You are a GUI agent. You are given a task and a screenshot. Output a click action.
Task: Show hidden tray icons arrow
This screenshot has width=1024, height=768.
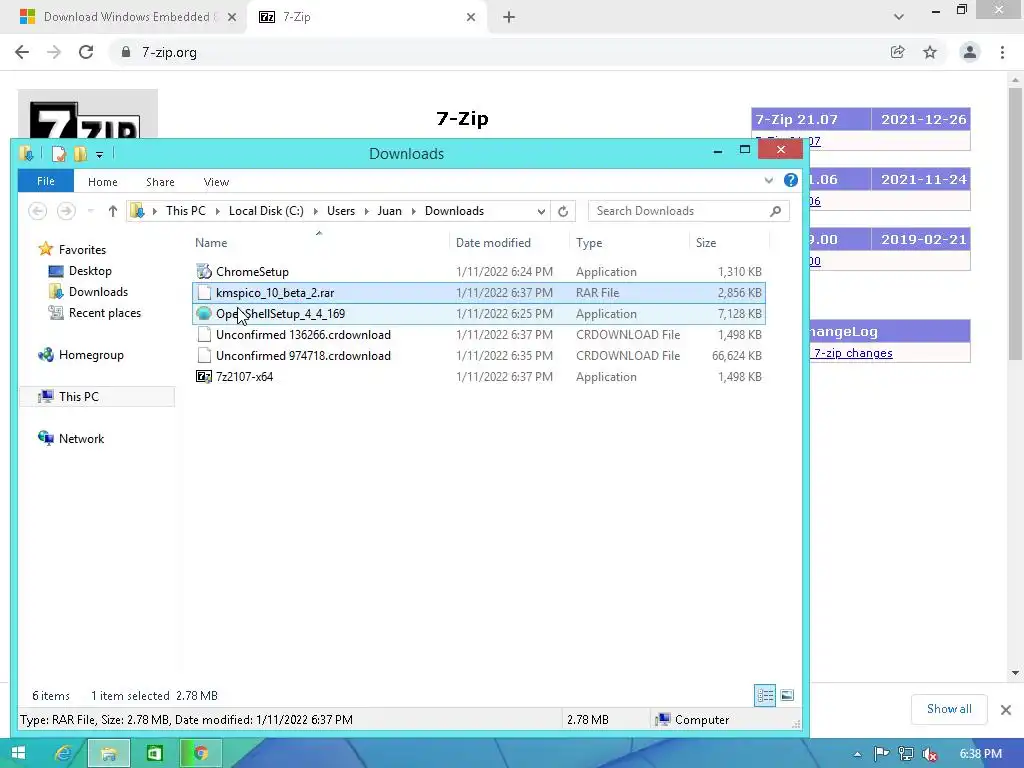tap(857, 754)
